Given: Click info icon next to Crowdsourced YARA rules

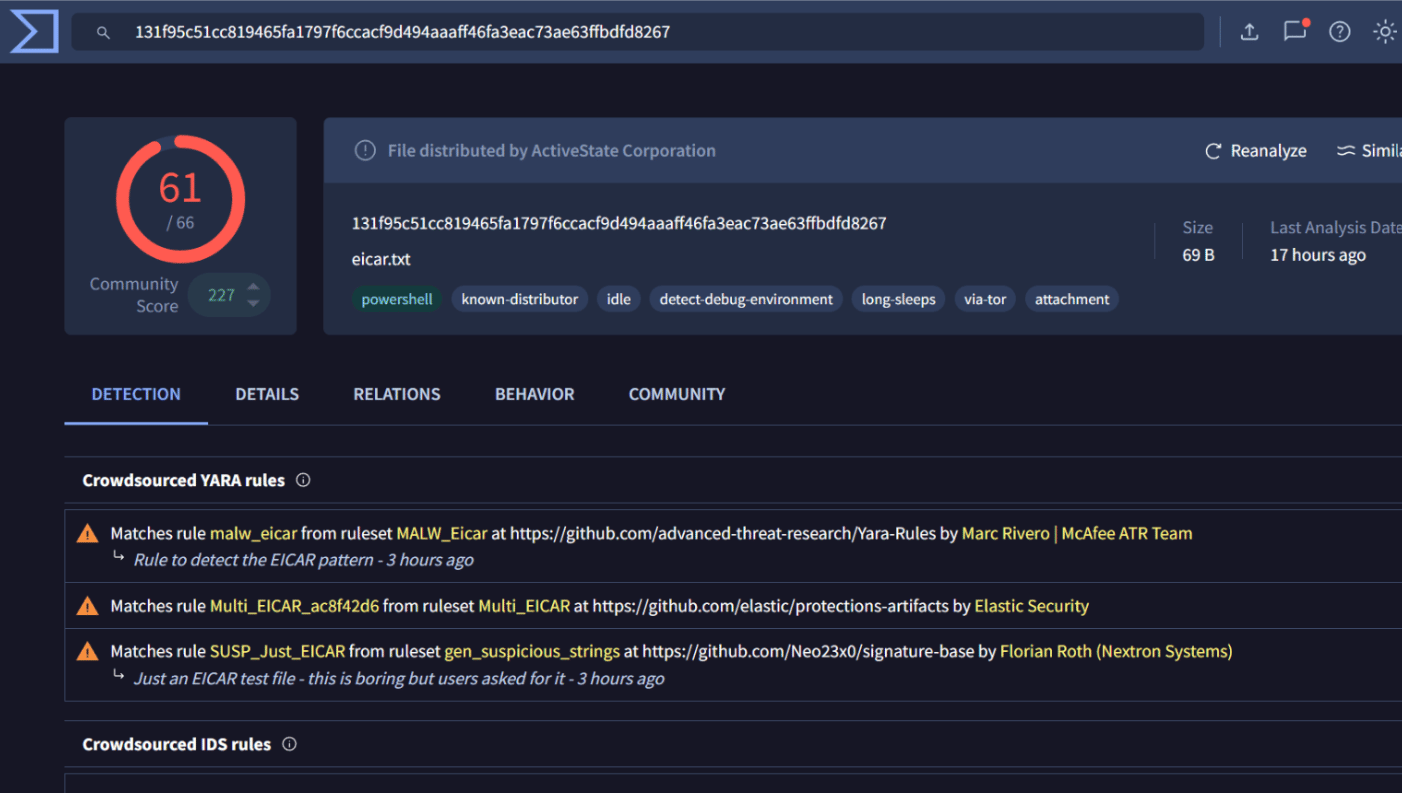Looking at the screenshot, I should pyautogui.click(x=303, y=480).
